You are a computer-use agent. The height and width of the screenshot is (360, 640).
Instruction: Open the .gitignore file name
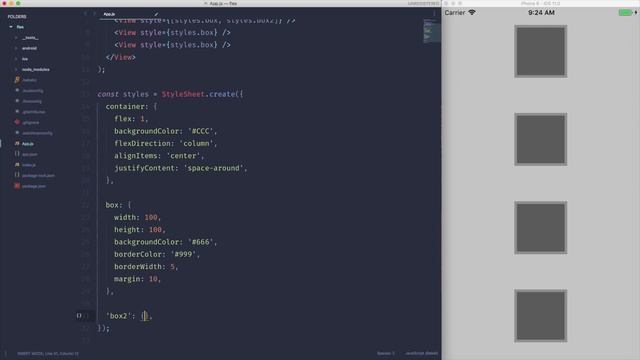point(31,122)
